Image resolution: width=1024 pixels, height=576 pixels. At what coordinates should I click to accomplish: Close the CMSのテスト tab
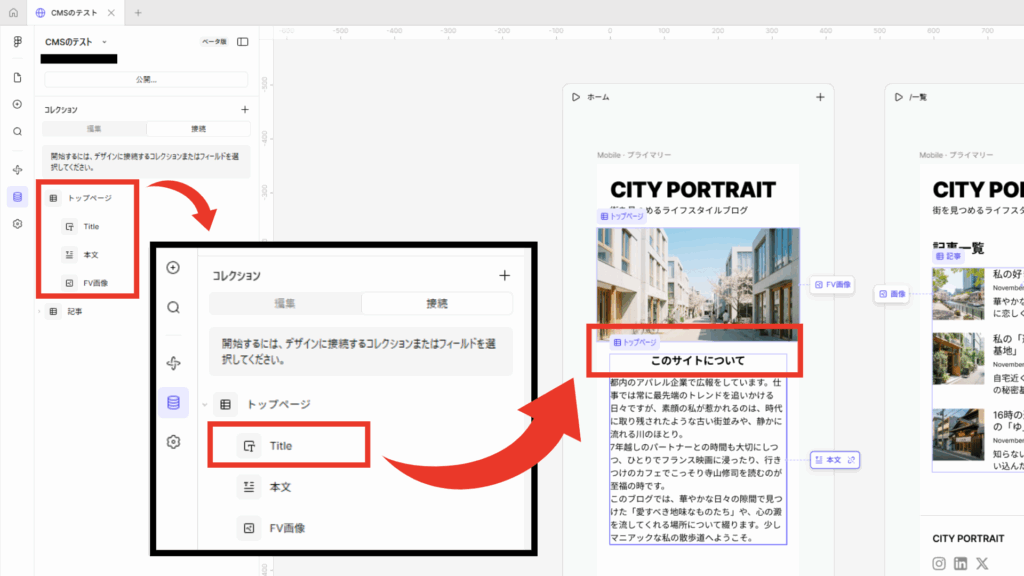109,13
